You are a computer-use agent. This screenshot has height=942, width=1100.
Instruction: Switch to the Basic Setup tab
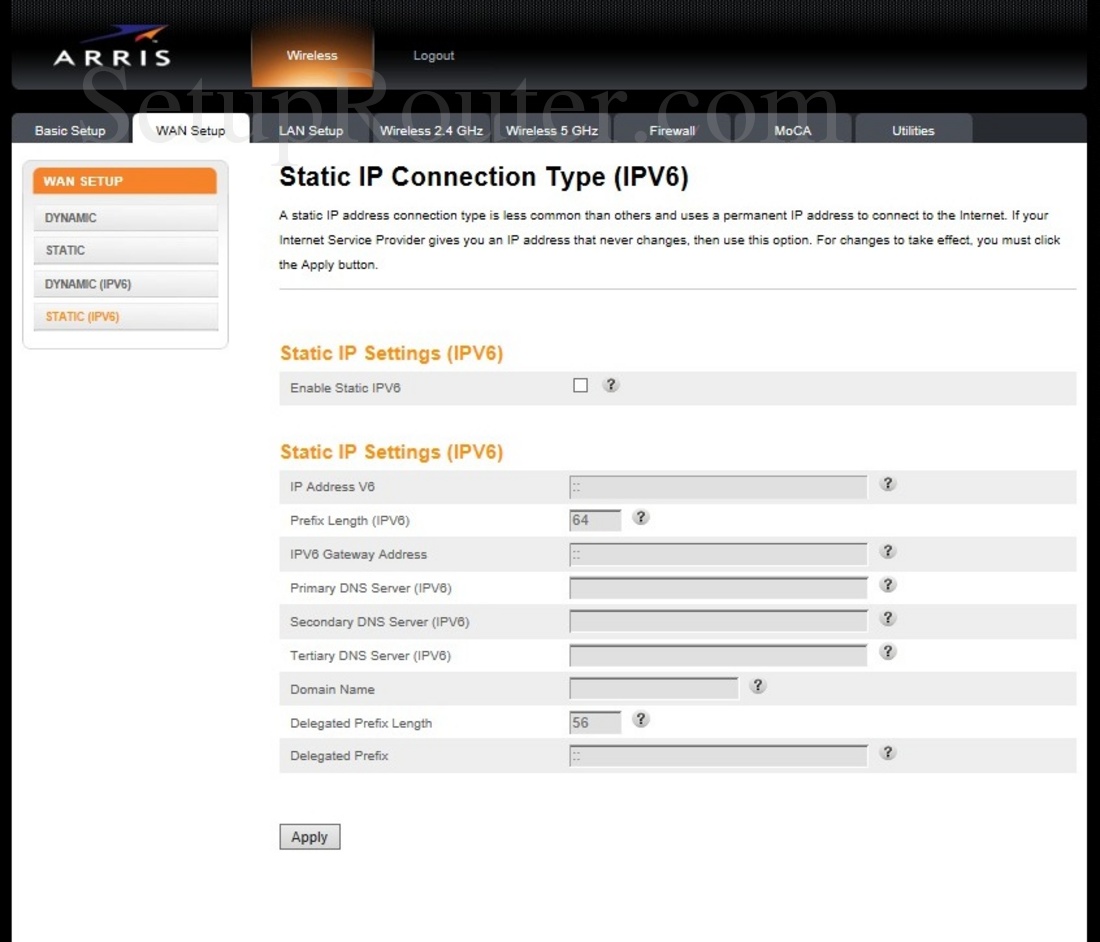click(x=70, y=130)
